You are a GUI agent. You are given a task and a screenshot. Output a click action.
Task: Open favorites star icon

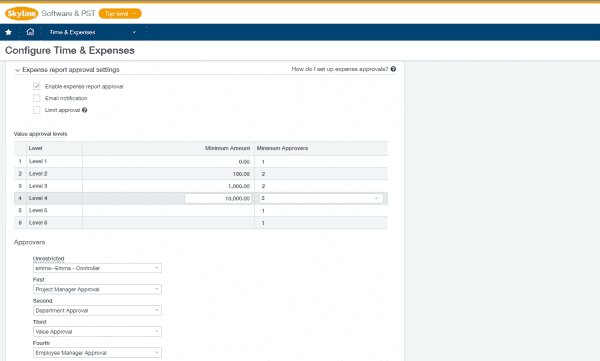[x=8, y=32]
